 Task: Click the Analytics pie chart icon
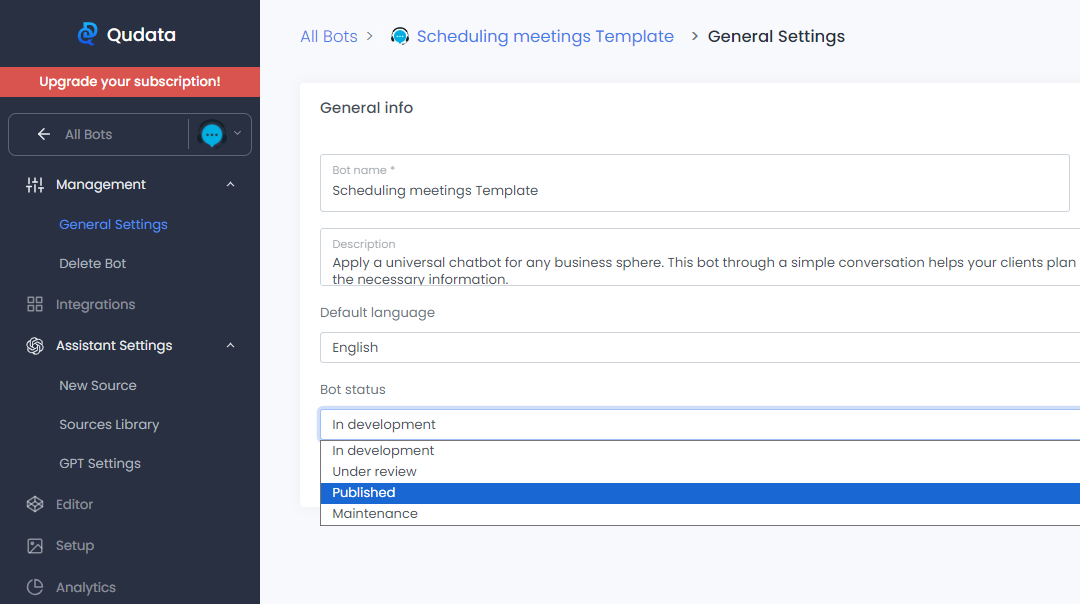click(35, 587)
